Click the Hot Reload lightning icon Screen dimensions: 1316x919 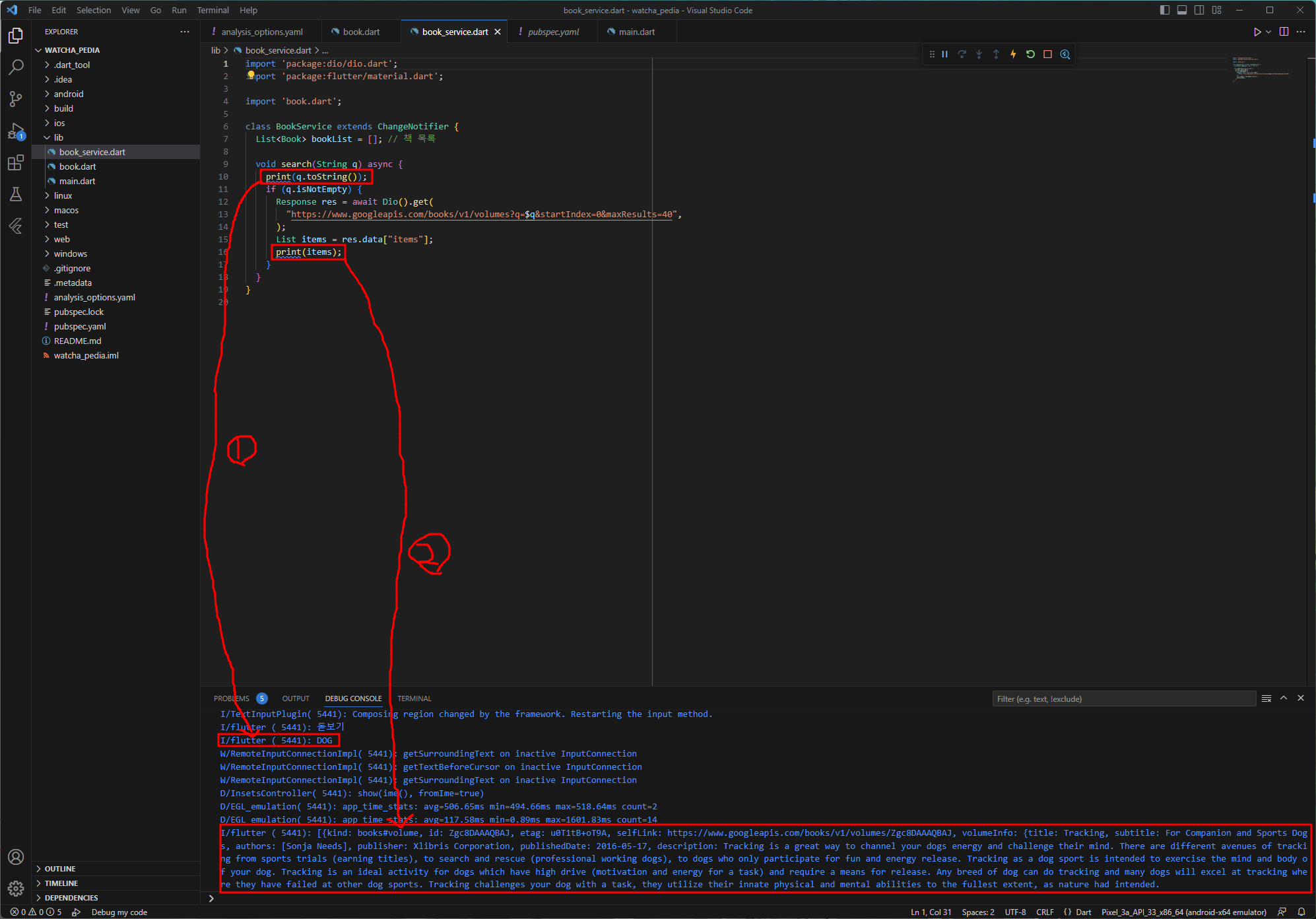coord(1013,54)
